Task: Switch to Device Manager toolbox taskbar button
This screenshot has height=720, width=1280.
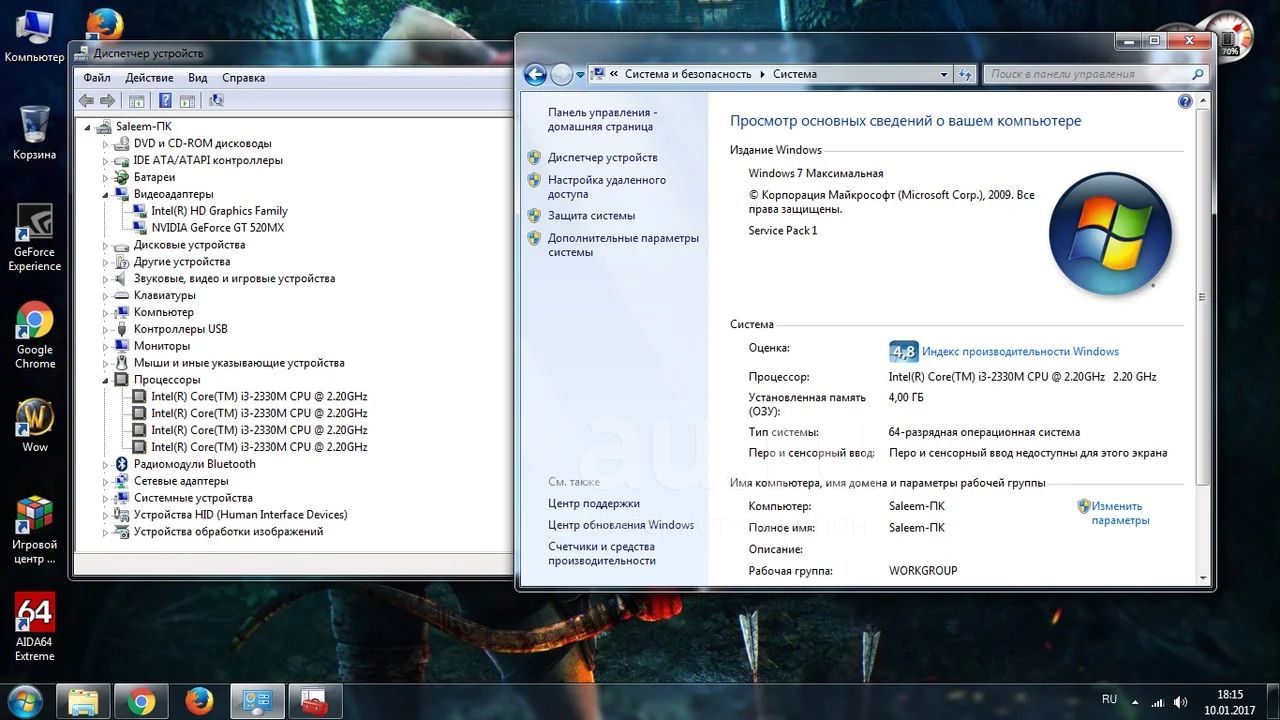Action: pyautogui.click(x=315, y=701)
